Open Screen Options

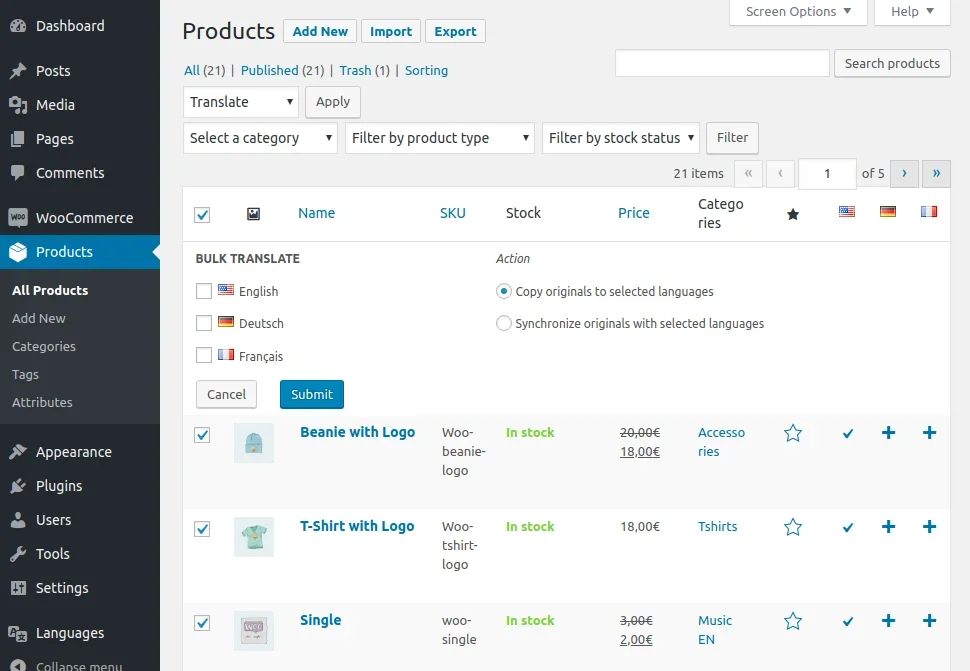click(x=797, y=12)
